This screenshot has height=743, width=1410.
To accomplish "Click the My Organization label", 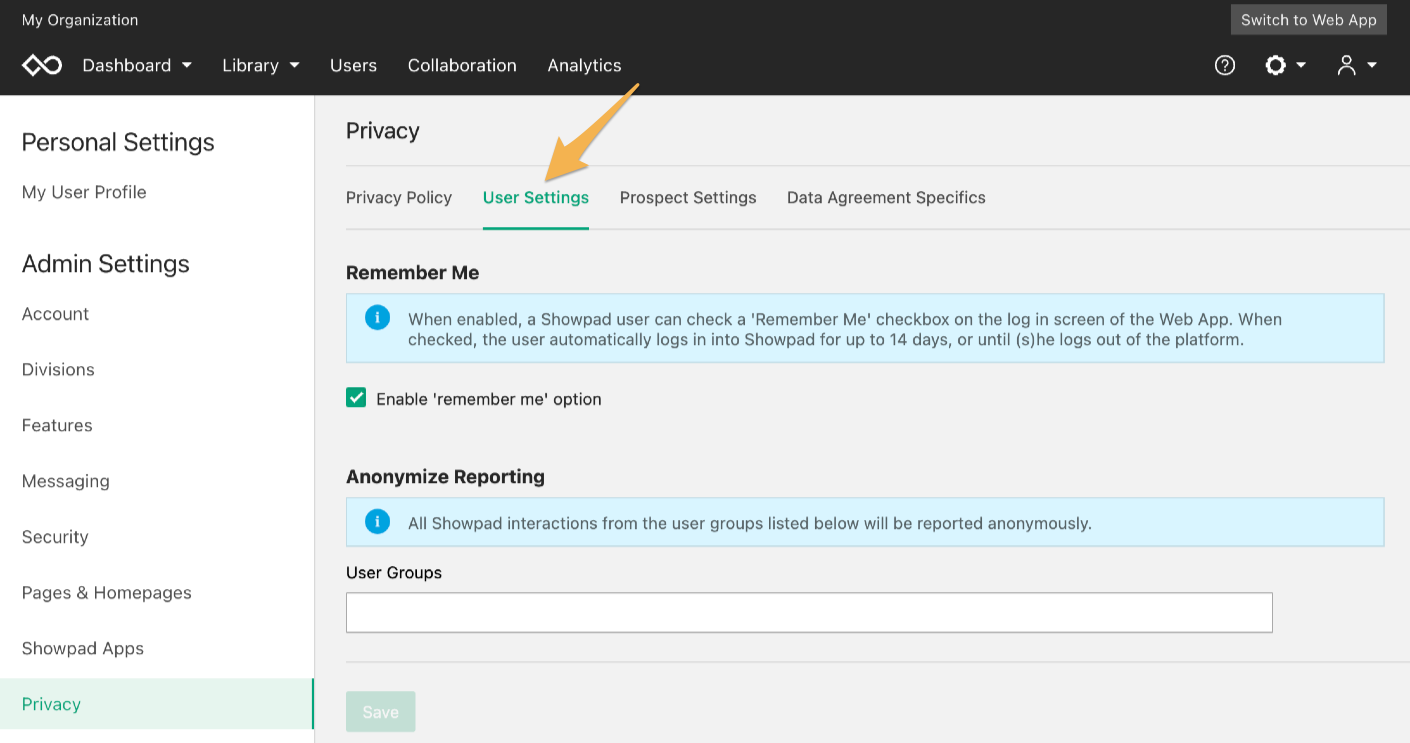I will point(80,20).
